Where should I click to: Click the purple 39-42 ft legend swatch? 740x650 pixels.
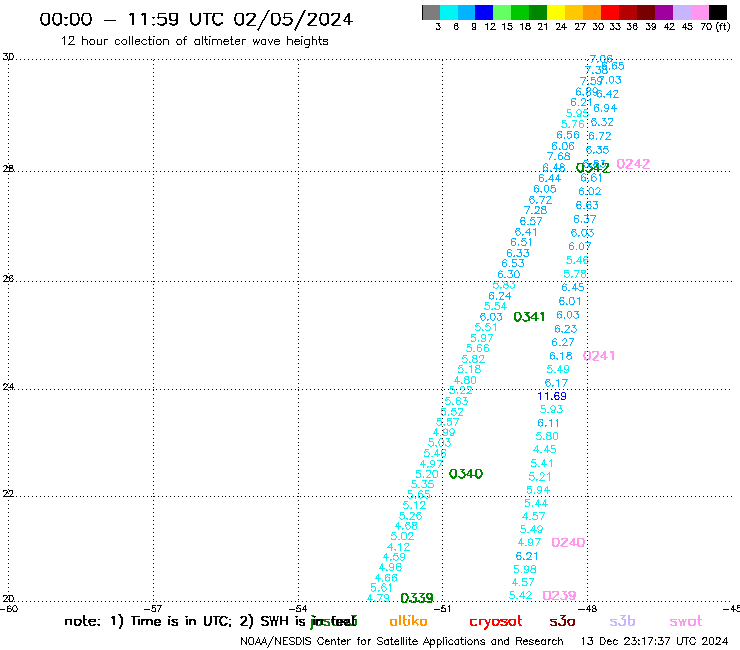(664, 12)
